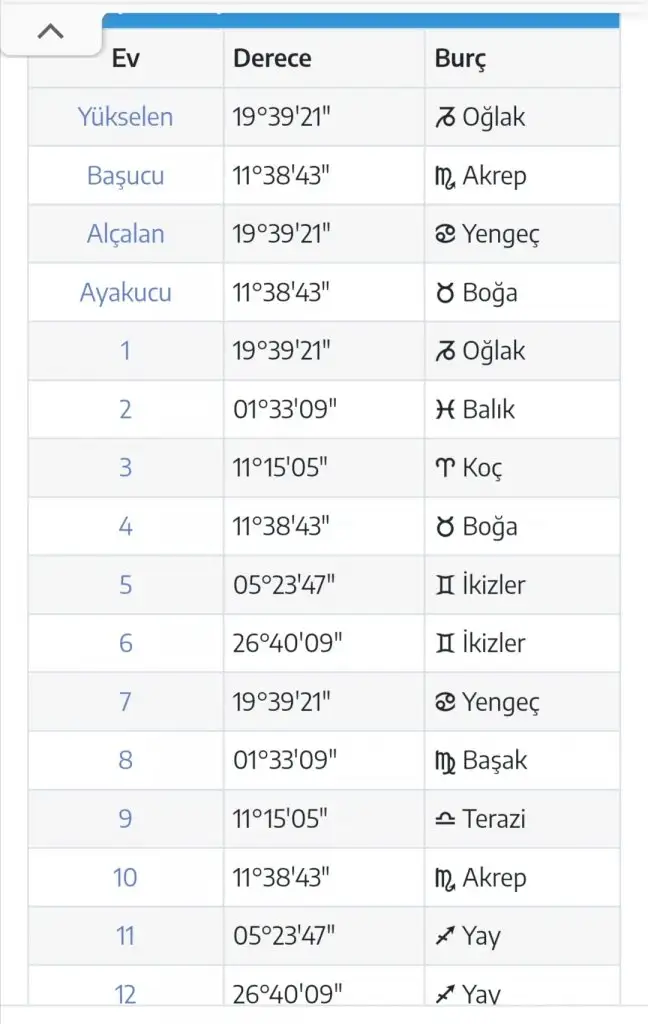Open house number 7 link
648x1024 pixels.
[x=125, y=702]
